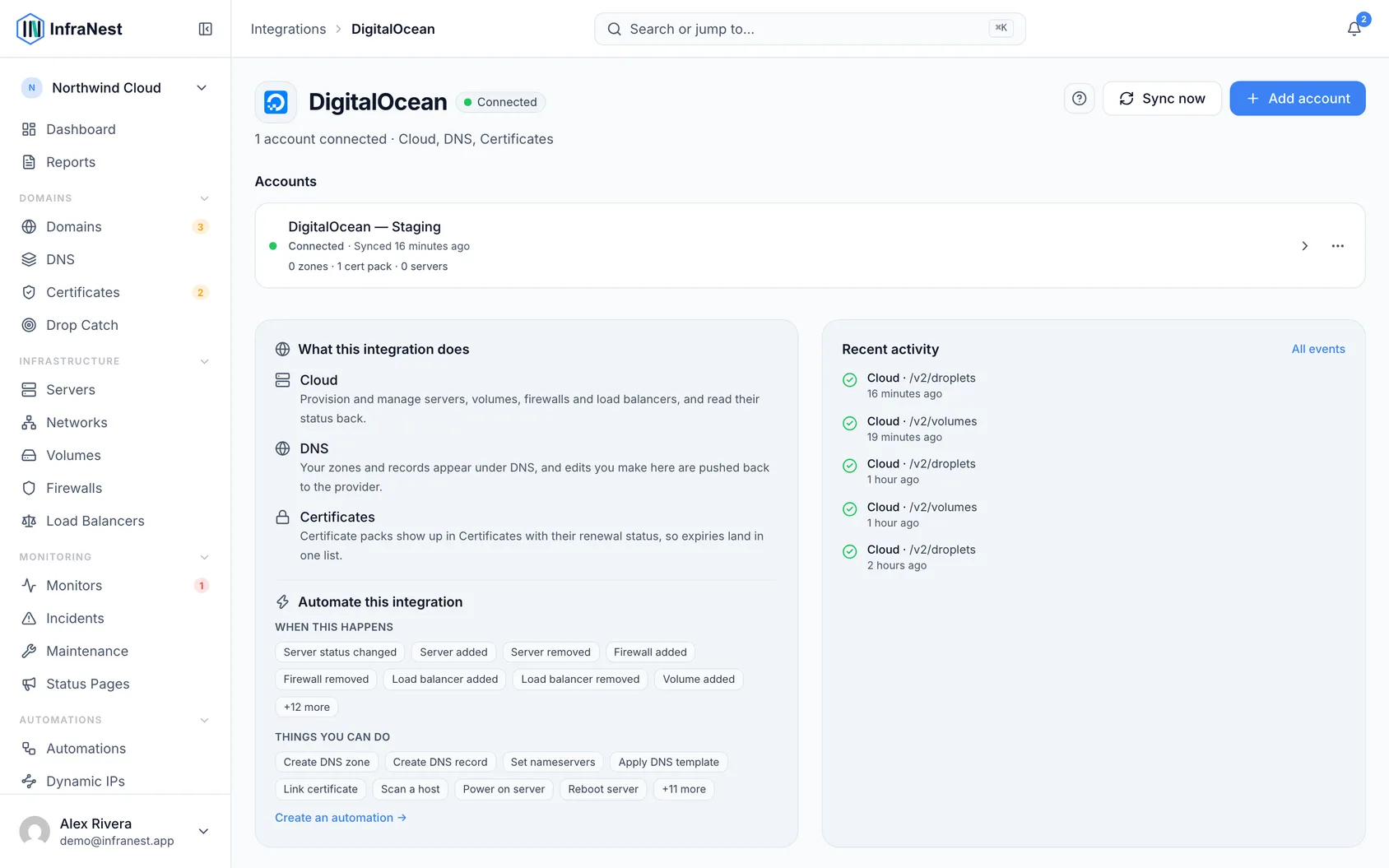Collapse the sidebar with the panel icon

click(206, 29)
